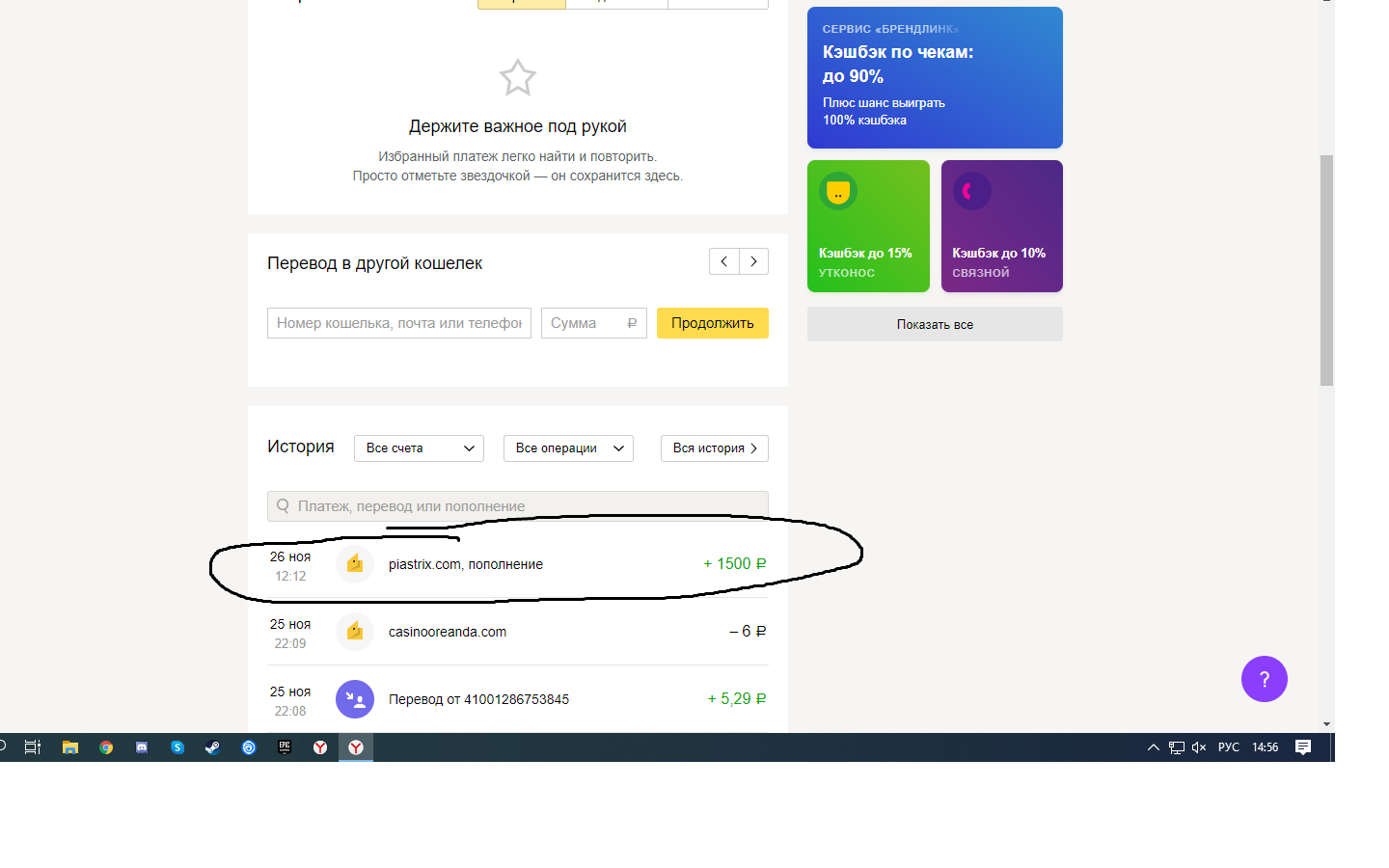Click the purple incoming transfer icon
1389x868 pixels.
[355, 699]
